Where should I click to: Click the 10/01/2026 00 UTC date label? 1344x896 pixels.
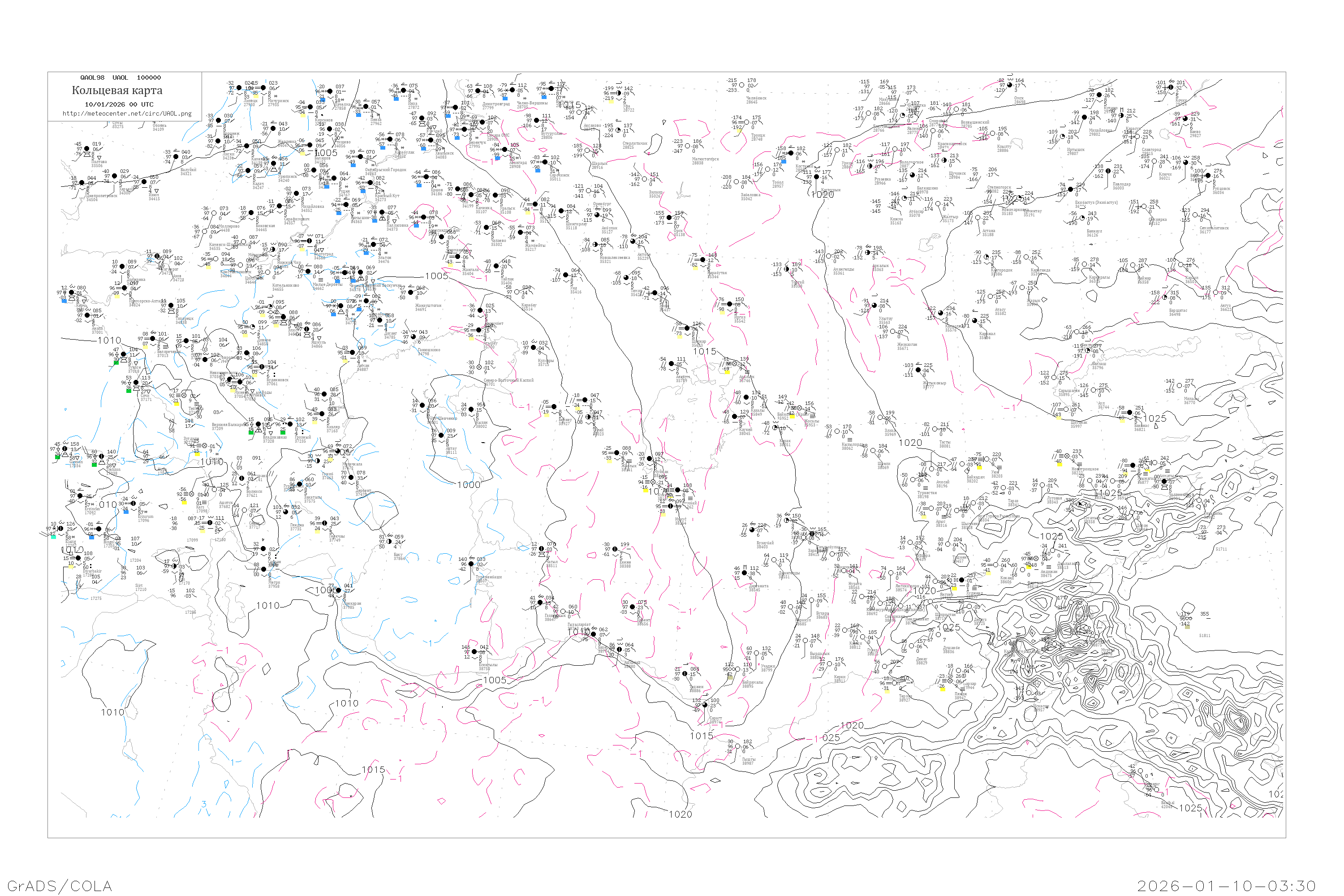pyautogui.click(x=119, y=104)
